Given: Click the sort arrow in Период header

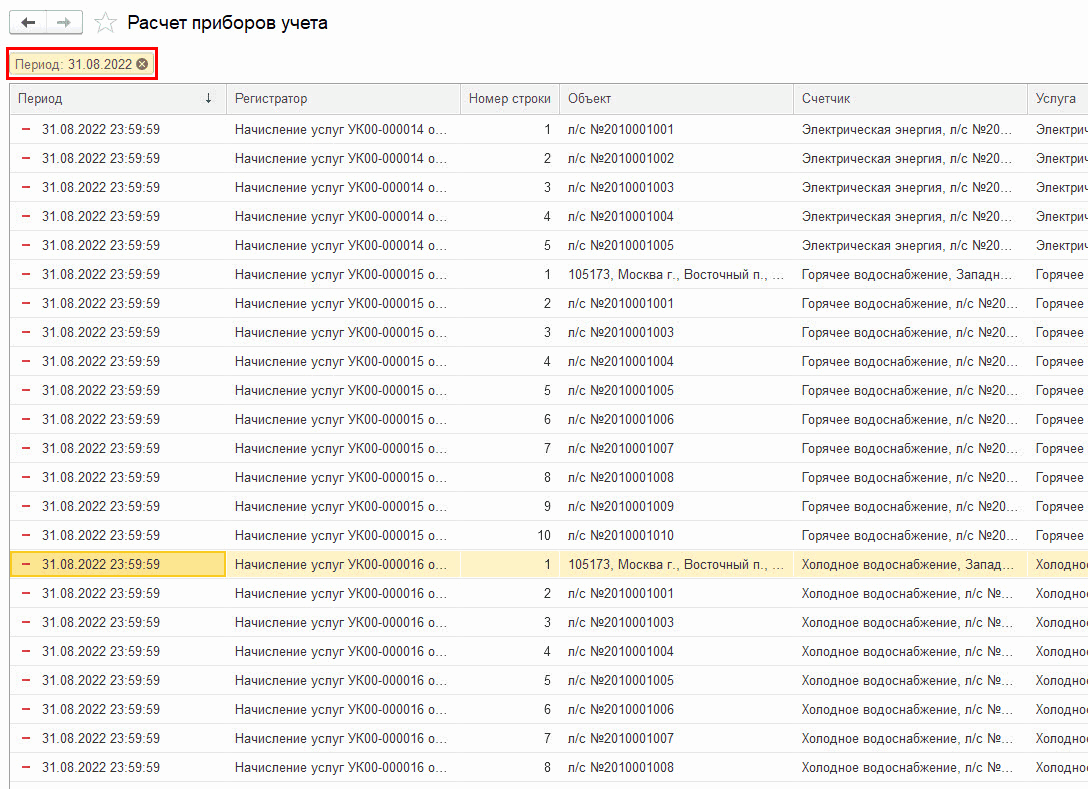Looking at the screenshot, I should (x=208, y=99).
